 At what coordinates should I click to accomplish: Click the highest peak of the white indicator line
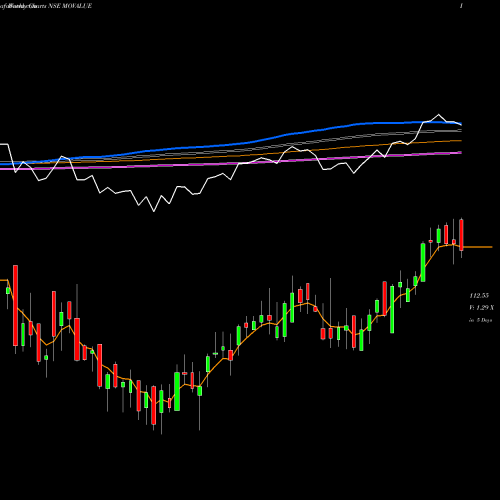(x=438, y=115)
